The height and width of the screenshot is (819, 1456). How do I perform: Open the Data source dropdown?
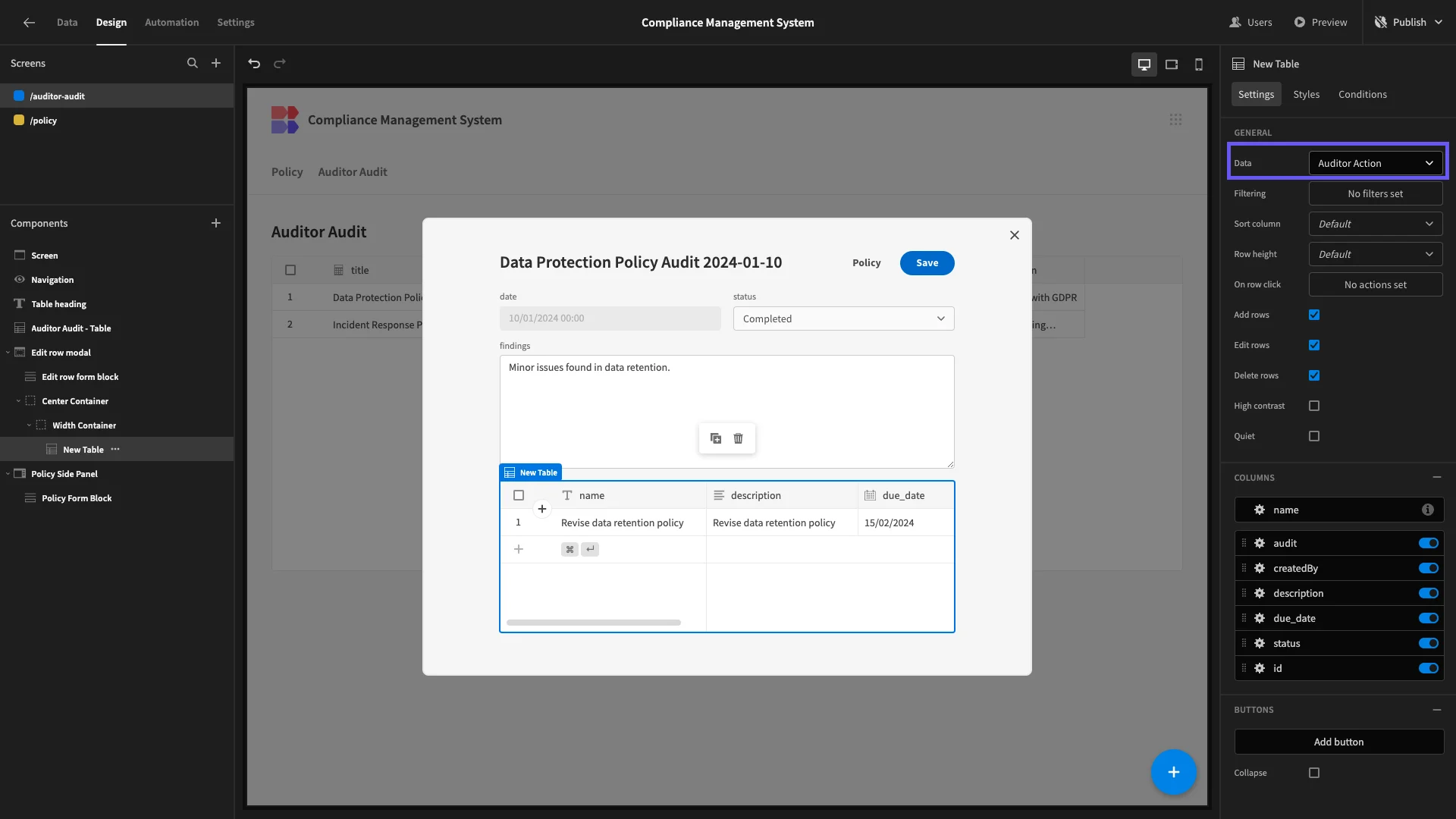click(1376, 163)
